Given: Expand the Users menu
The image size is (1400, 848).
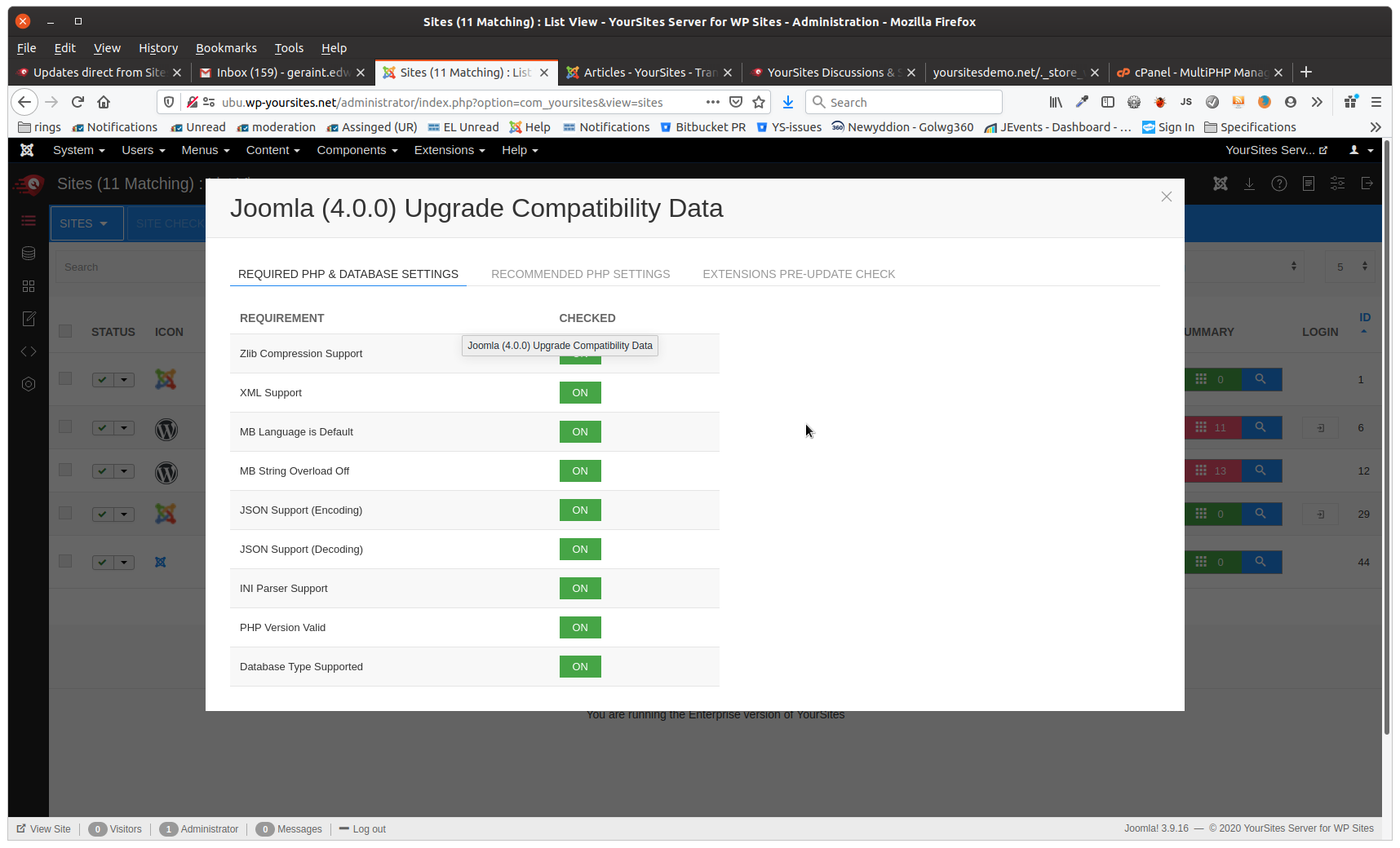Looking at the screenshot, I should (143, 150).
